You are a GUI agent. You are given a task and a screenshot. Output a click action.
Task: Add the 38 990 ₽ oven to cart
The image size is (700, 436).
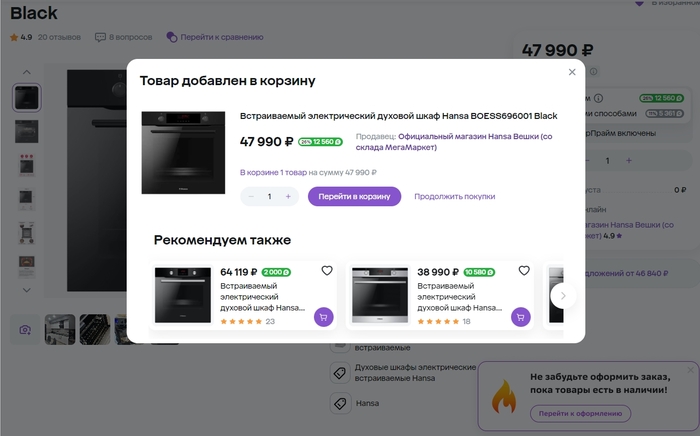pos(520,316)
